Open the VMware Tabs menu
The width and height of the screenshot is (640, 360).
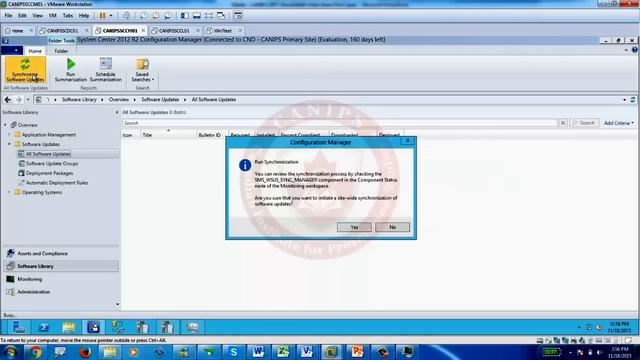[68, 16]
